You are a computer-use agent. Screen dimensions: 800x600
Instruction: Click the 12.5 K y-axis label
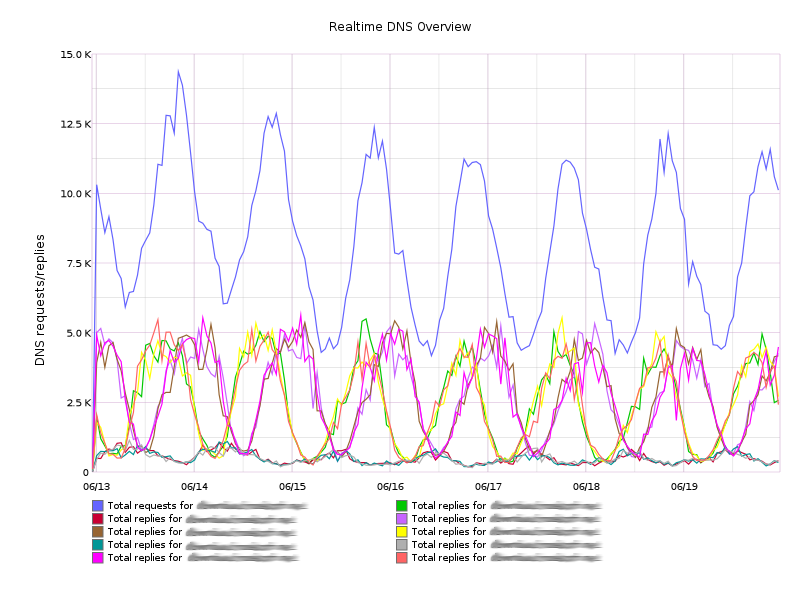coord(76,124)
